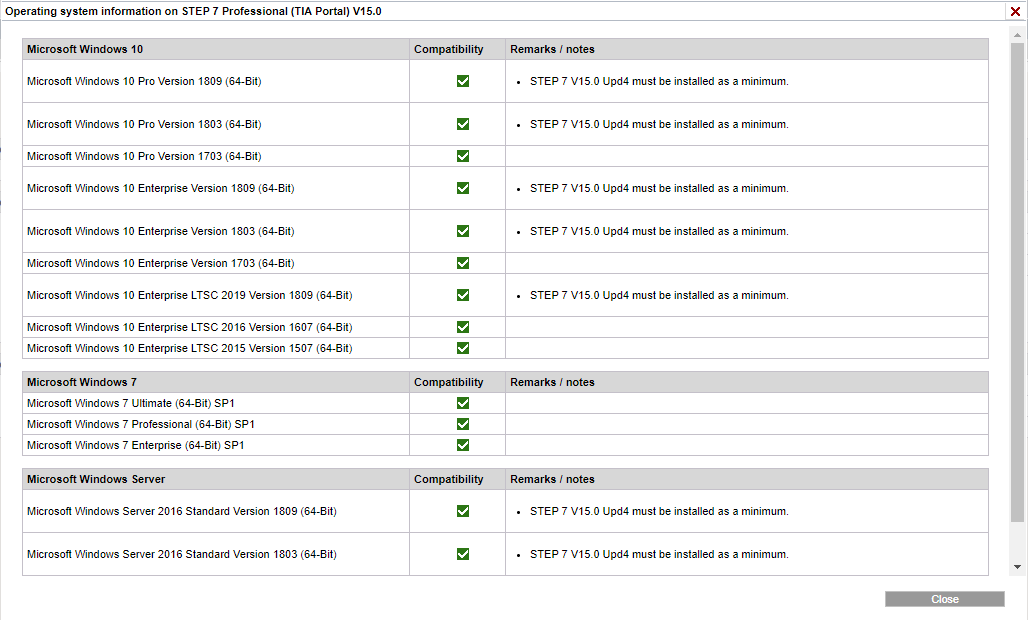The height and width of the screenshot is (620, 1028).
Task: Click the Microsoft Windows Server section header
Action: pyautogui.click(x=96, y=479)
